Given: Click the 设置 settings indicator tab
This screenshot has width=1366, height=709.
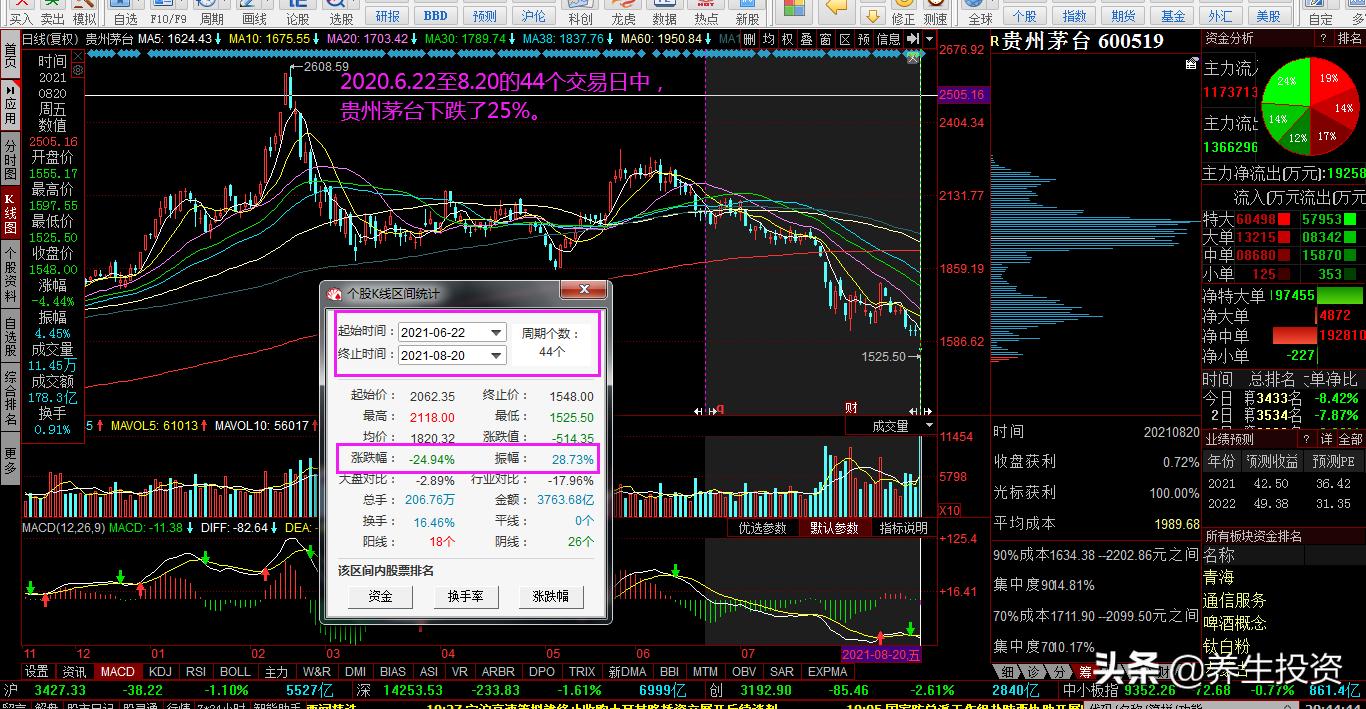Looking at the screenshot, I should point(37,672).
